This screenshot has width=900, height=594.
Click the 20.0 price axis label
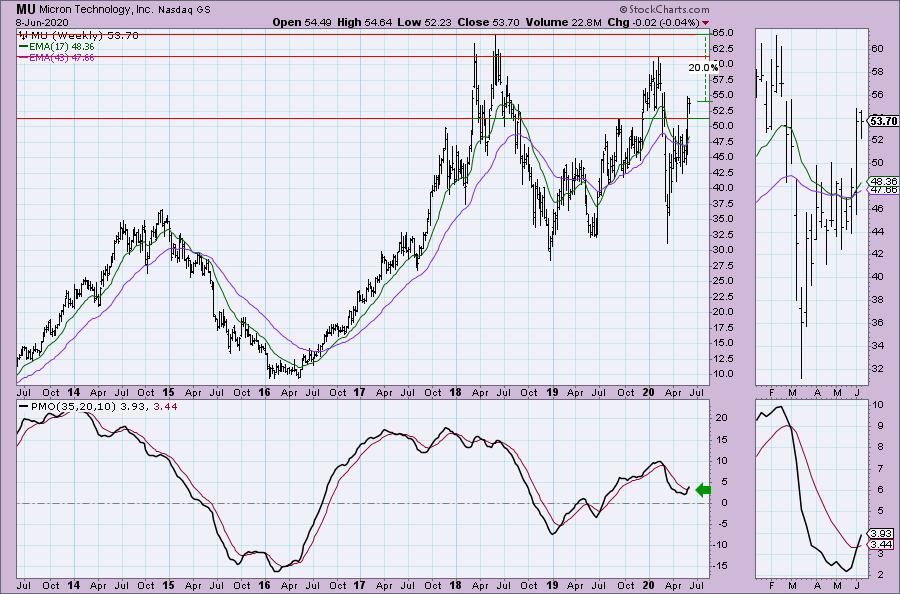pyautogui.click(x=723, y=312)
